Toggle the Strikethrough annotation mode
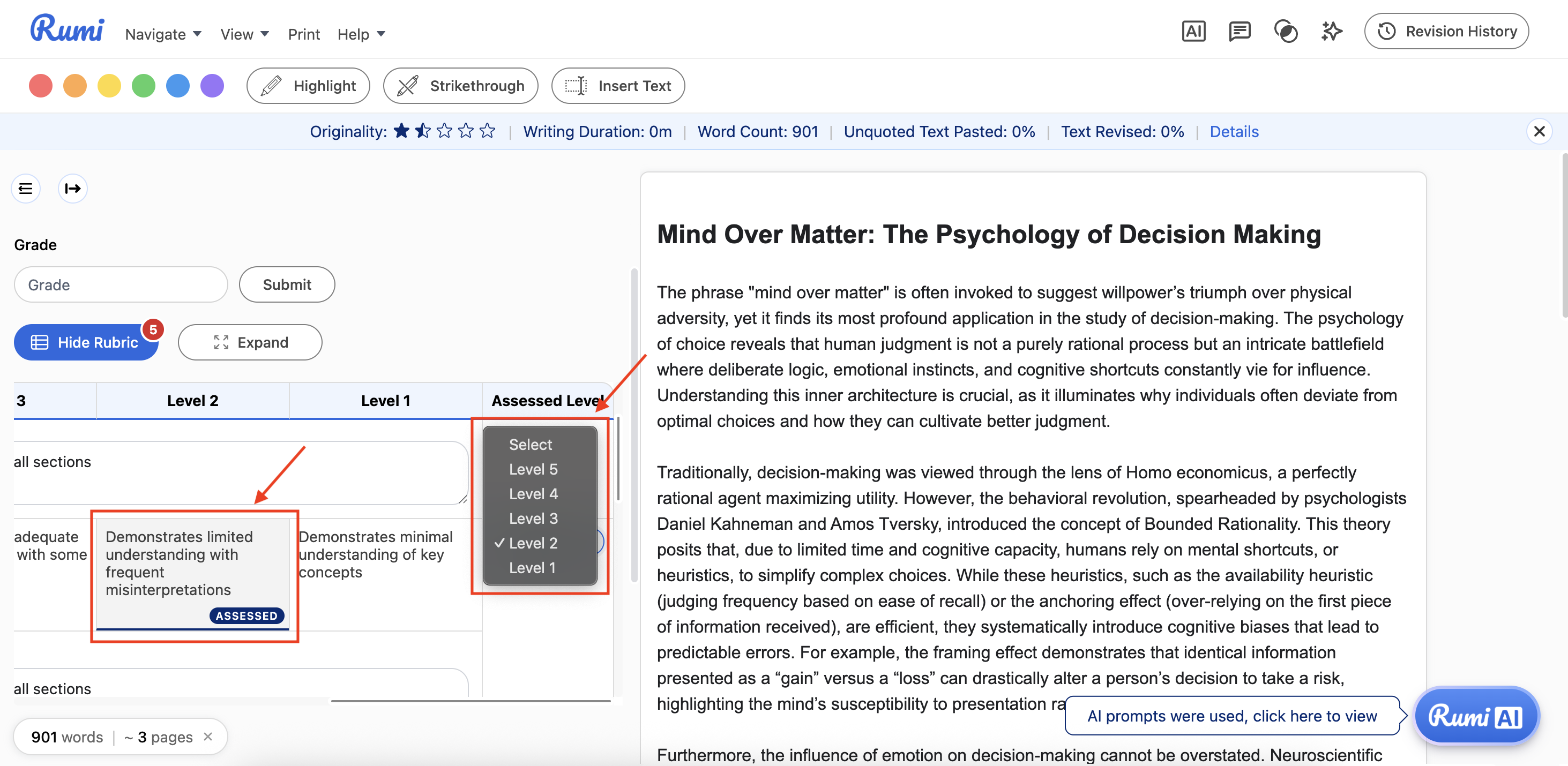Viewport: 1568px width, 766px height. [x=460, y=86]
